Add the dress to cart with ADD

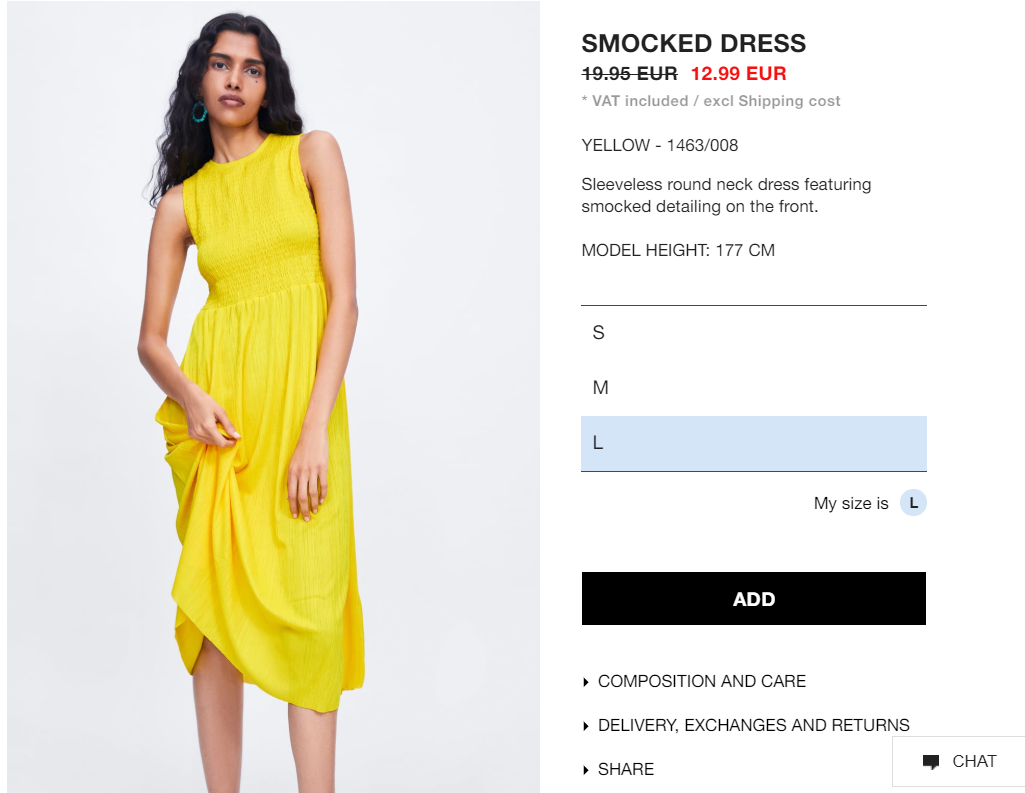point(754,598)
